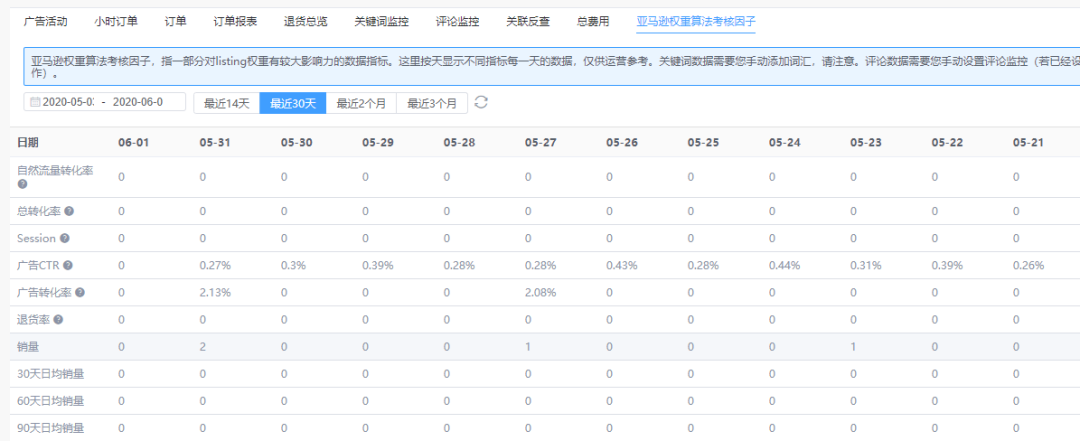Viewport: 1080px width, 441px height.
Task: Click 0.31% in 广告CTR row
Action: pos(866,265)
